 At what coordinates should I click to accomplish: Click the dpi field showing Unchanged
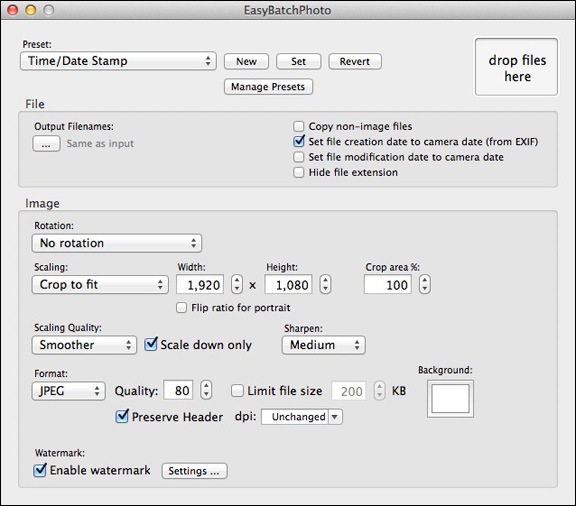(295, 417)
